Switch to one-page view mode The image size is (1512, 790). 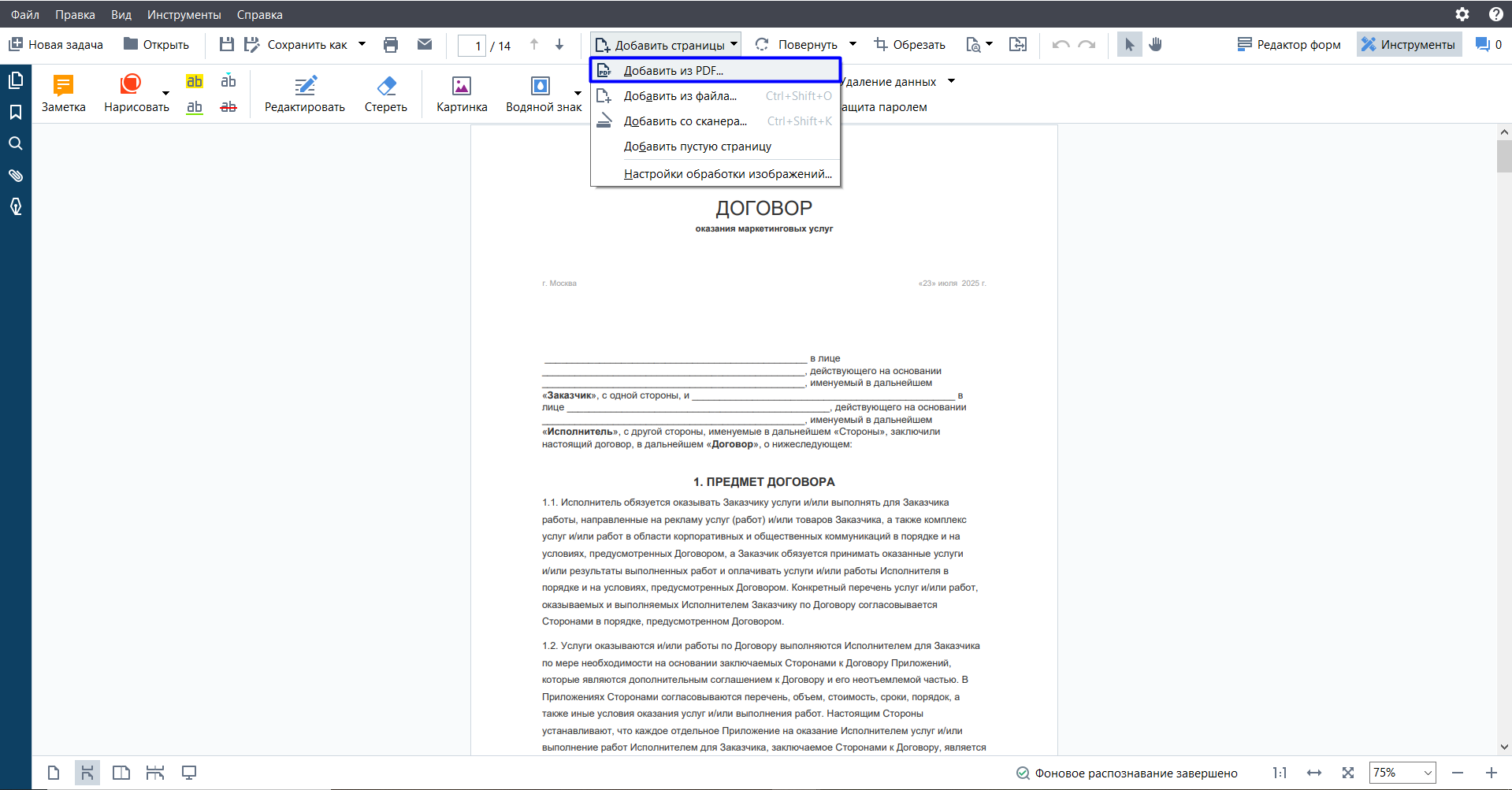pyautogui.click(x=54, y=773)
